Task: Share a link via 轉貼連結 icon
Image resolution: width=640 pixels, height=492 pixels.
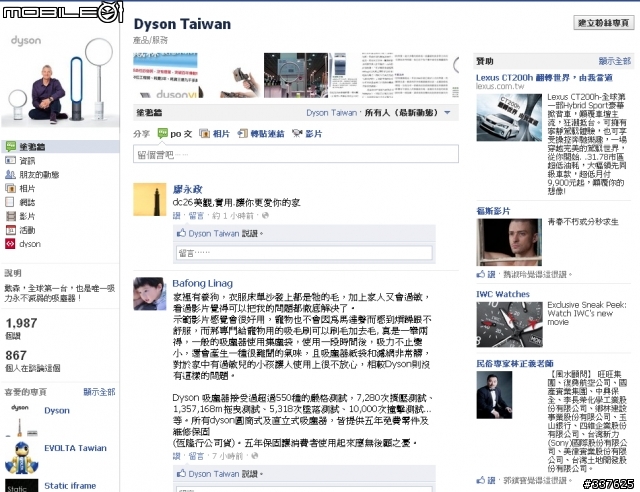Action: [x=242, y=134]
